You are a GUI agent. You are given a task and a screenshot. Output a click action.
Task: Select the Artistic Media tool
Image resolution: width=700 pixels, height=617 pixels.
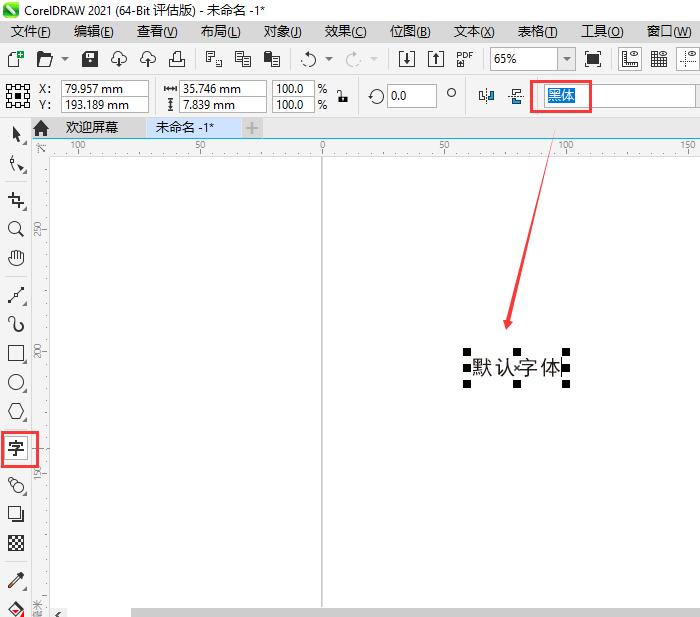pos(16,324)
